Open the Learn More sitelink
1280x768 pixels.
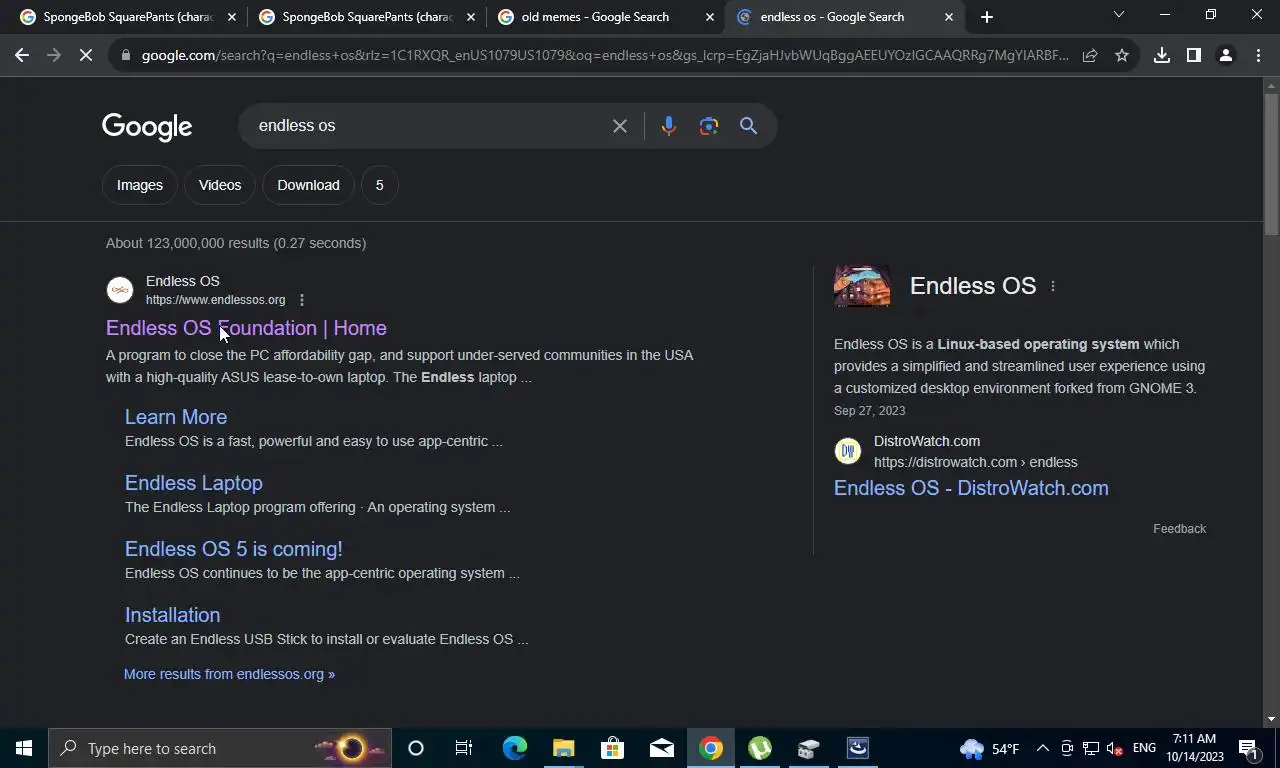coord(176,417)
